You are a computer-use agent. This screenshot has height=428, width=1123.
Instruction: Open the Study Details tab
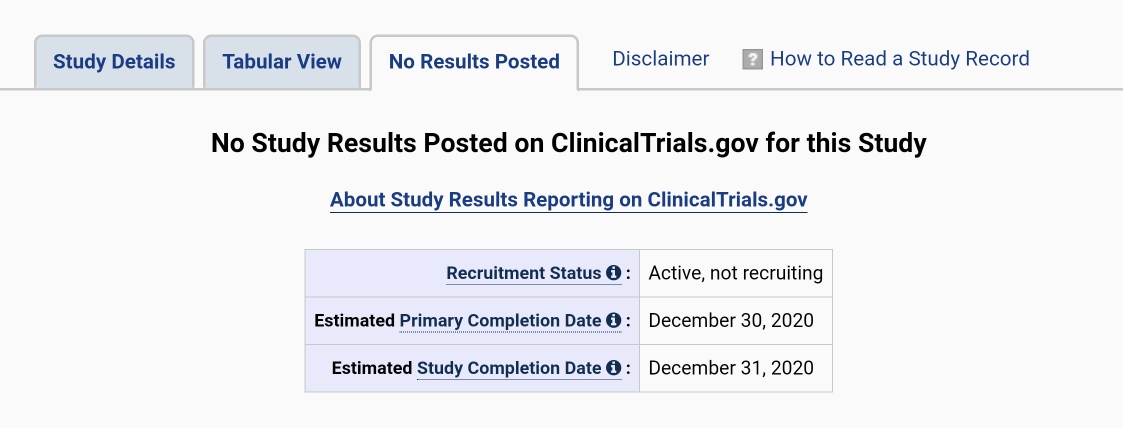(x=114, y=62)
